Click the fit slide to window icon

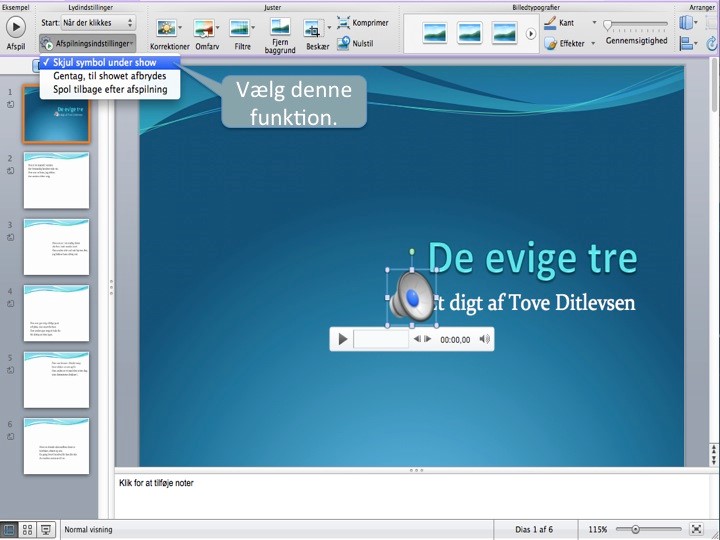[x=697, y=529]
